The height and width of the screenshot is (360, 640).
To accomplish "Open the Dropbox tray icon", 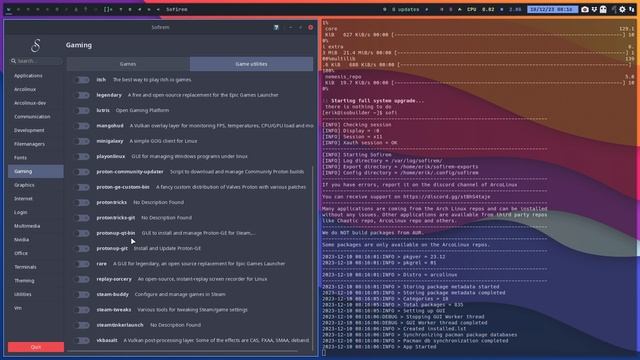I will point(594,9).
